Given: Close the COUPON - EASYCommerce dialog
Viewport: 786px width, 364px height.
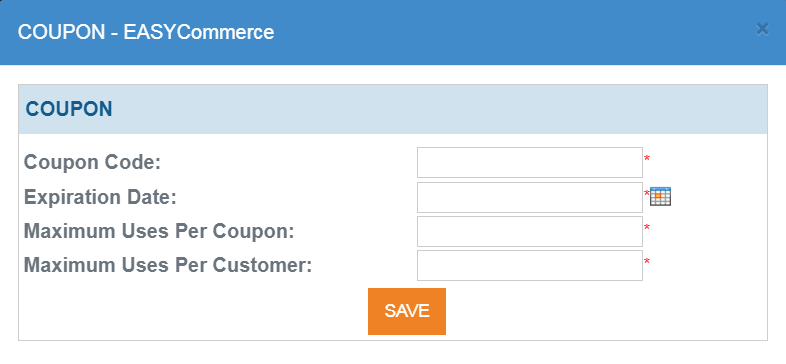Looking at the screenshot, I should coord(762,29).
